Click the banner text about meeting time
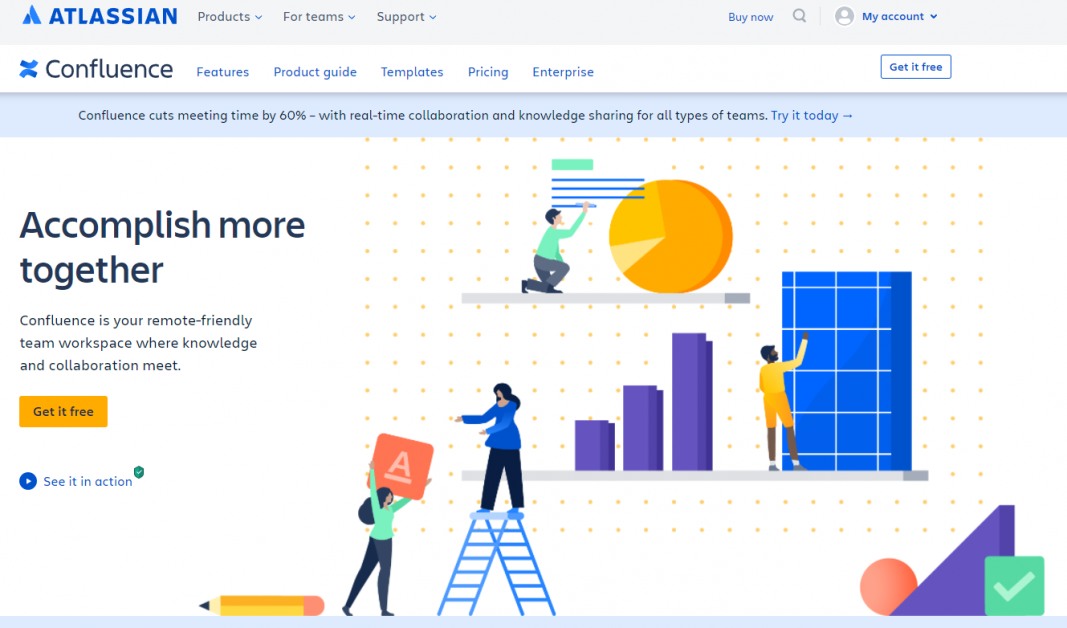This screenshot has width=1067, height=628. tap(423, 115)
